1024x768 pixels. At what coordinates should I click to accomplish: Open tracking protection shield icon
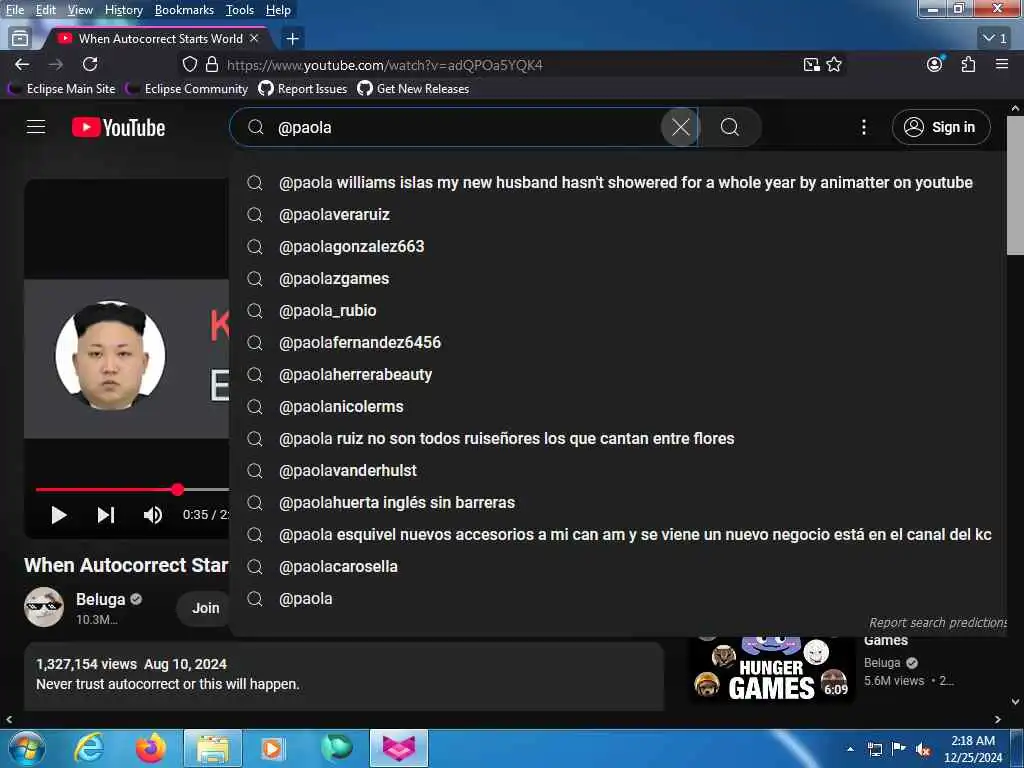[189, 65]
